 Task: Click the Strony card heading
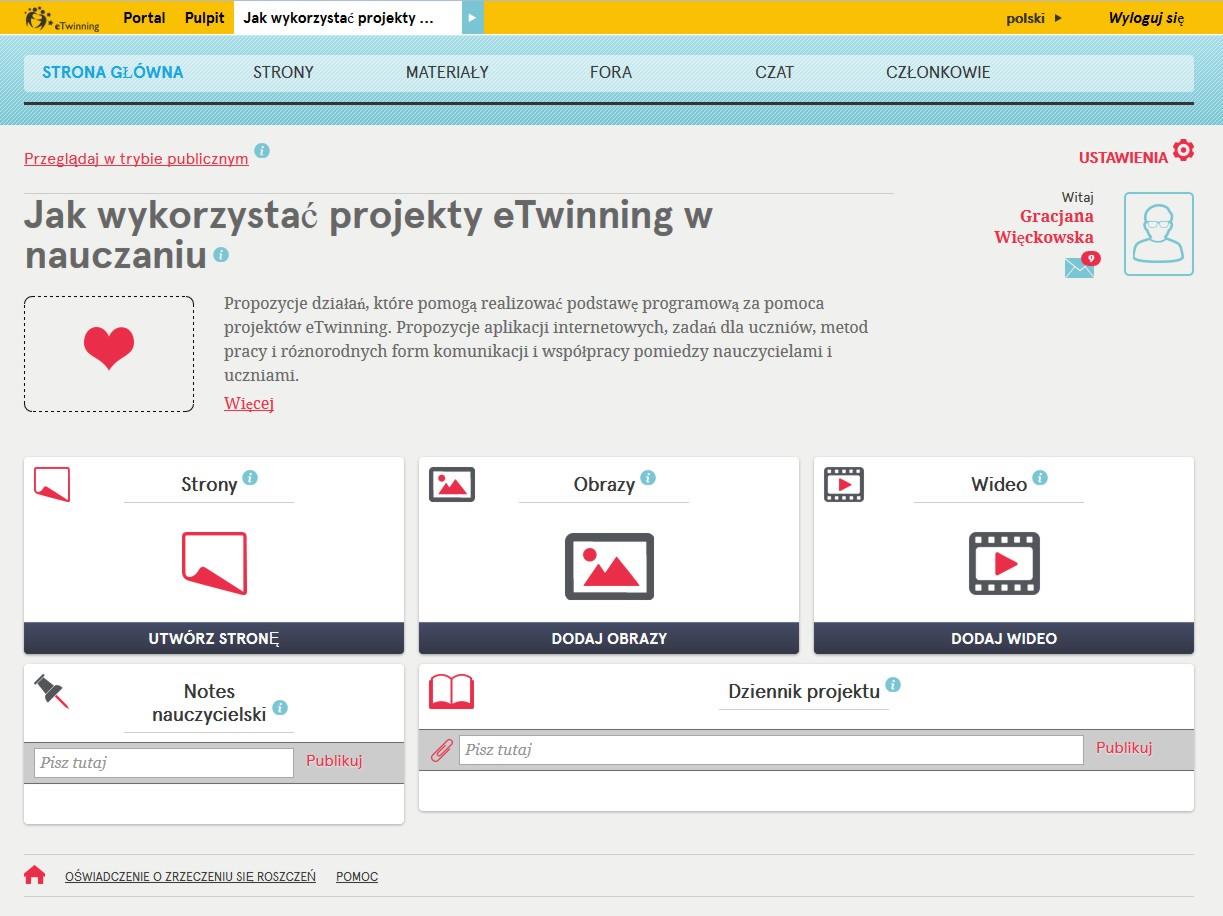pos(209,484)
